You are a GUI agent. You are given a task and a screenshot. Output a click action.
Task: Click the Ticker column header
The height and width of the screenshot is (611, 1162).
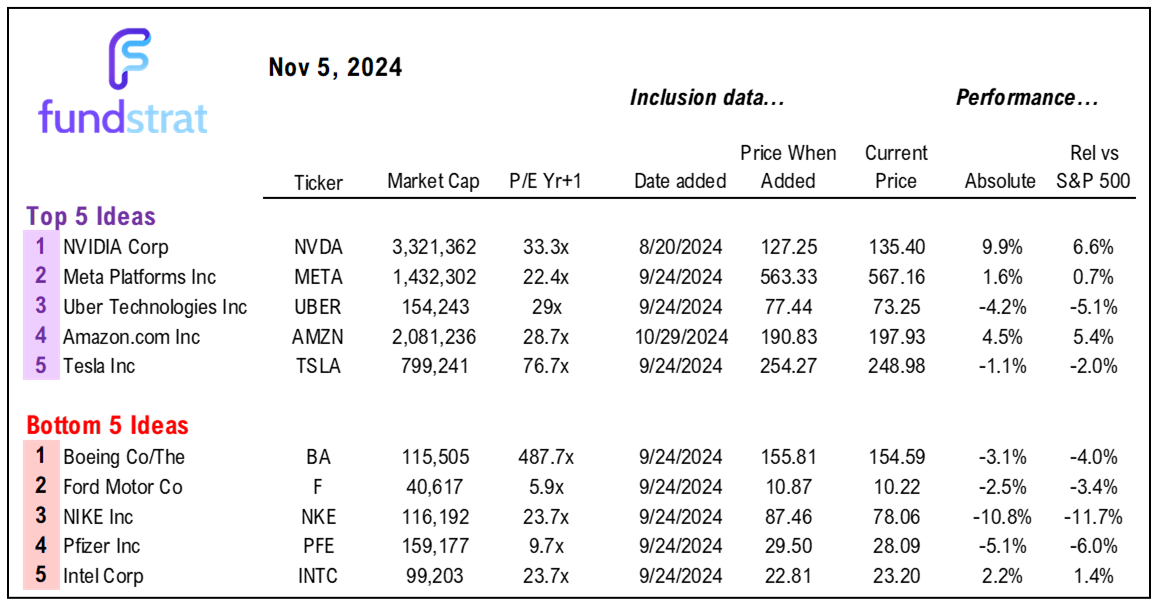point(318,182)
